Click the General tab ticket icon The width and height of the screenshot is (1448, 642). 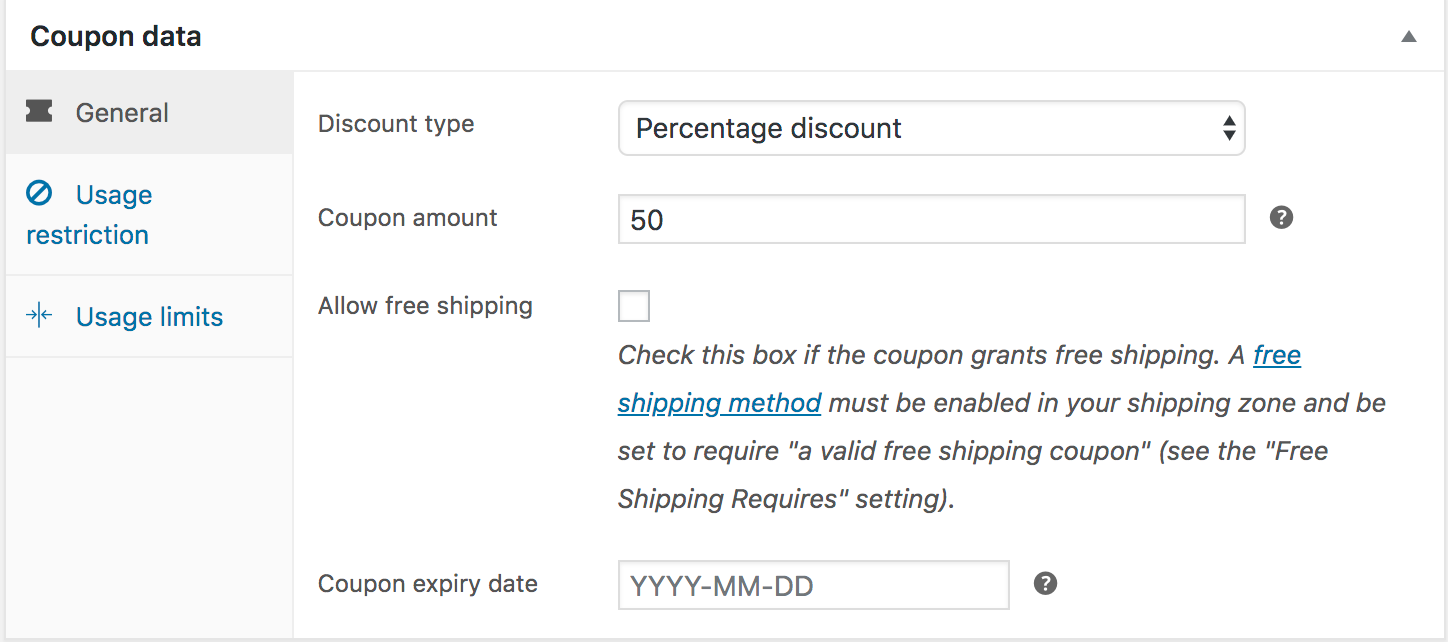[40, 112]
